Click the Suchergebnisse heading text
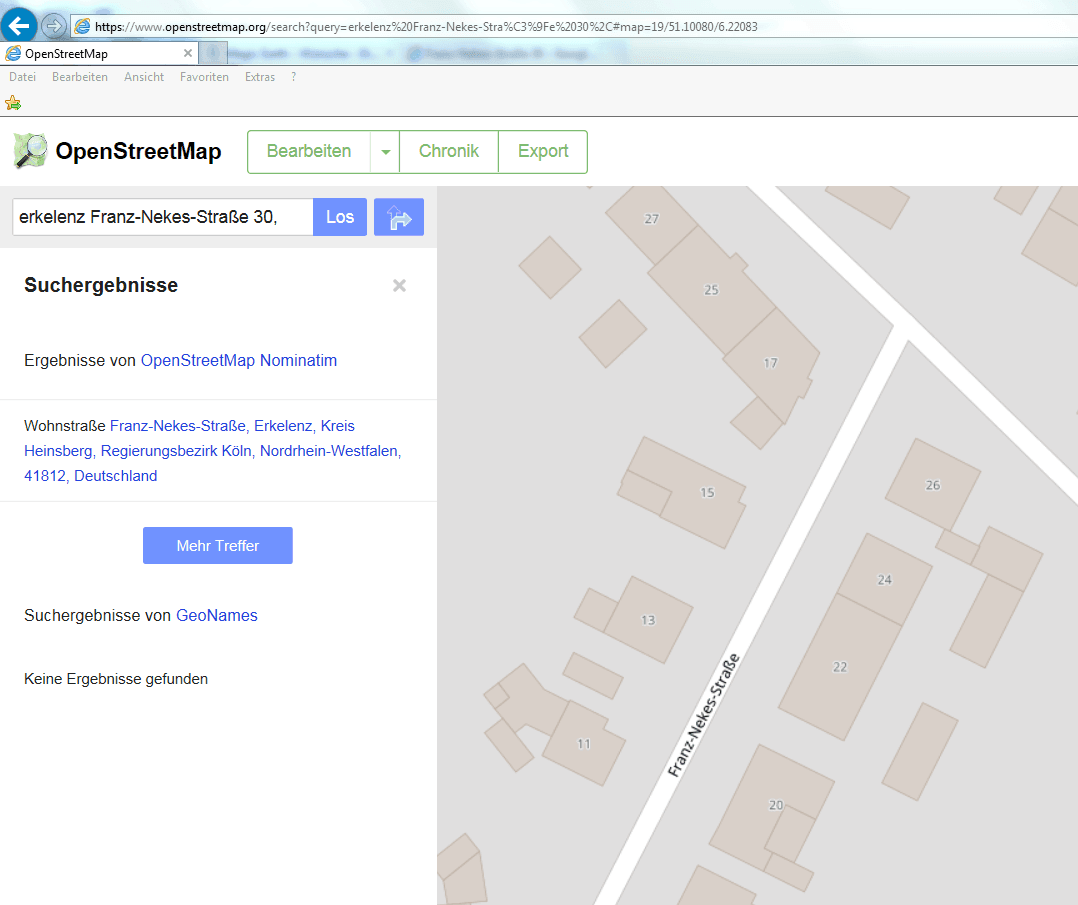The width and height of the screenshot is (1078, 905). (x=101, y=285)
